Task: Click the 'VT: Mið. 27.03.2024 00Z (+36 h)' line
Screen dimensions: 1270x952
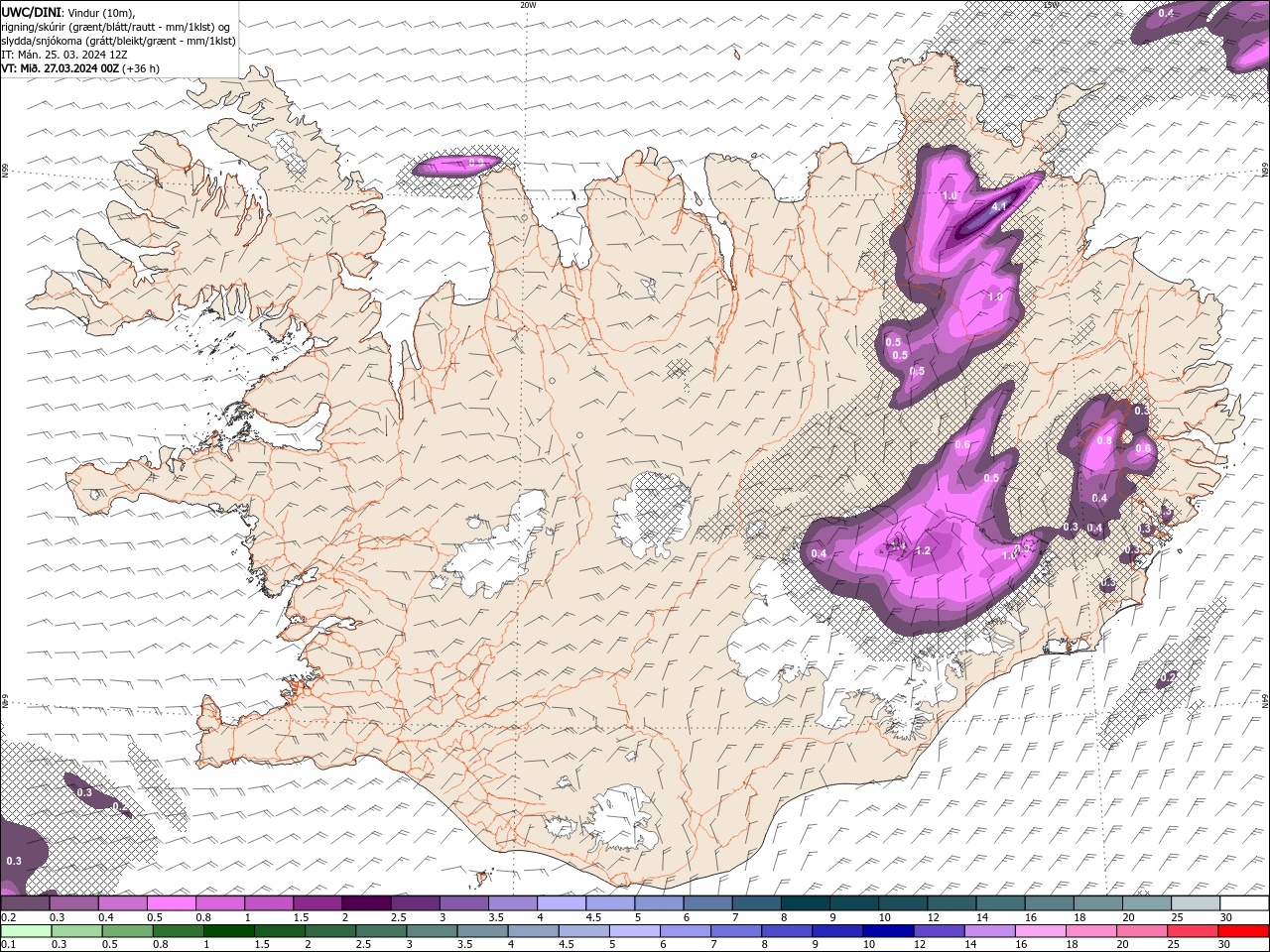Action: [x=80, y=68]
